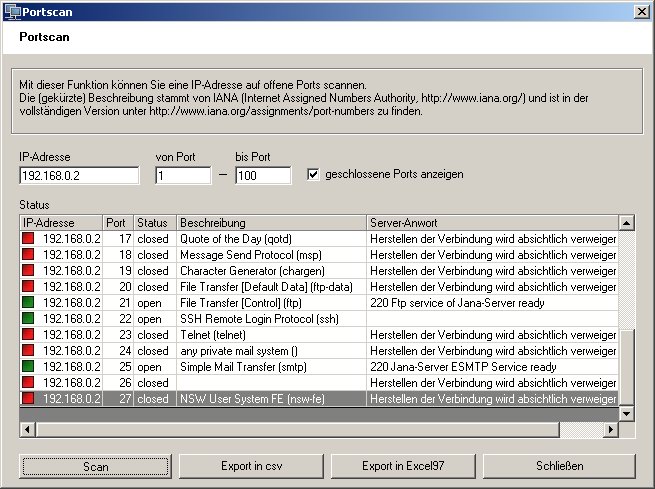Click vertical scrollbar down arrow
Screen dimensions: 655x489
pos(626,414)
